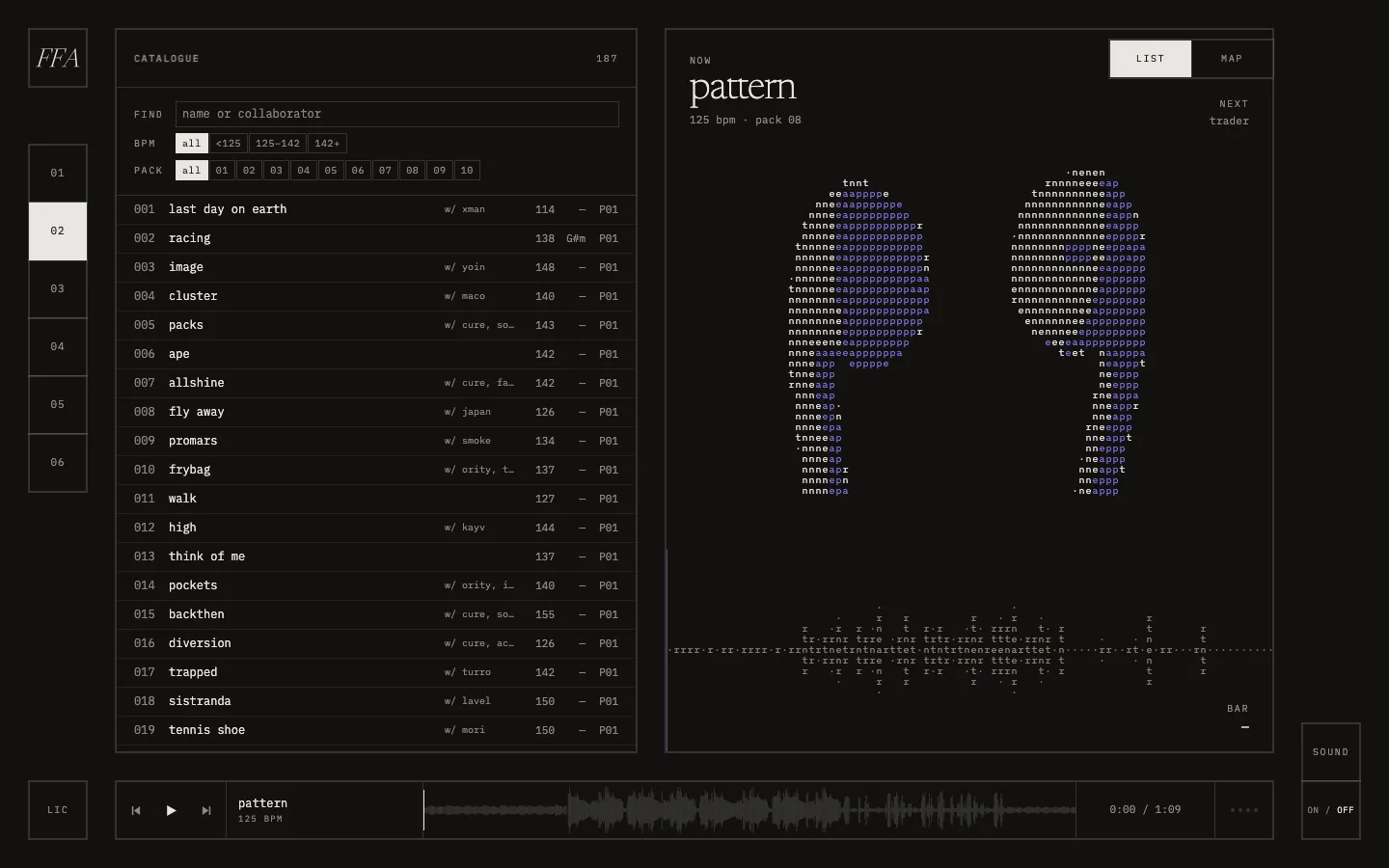The height and width of the screenshot is (868, 1389).
Task: Play the current track
Action: click(x=171, y=810)
